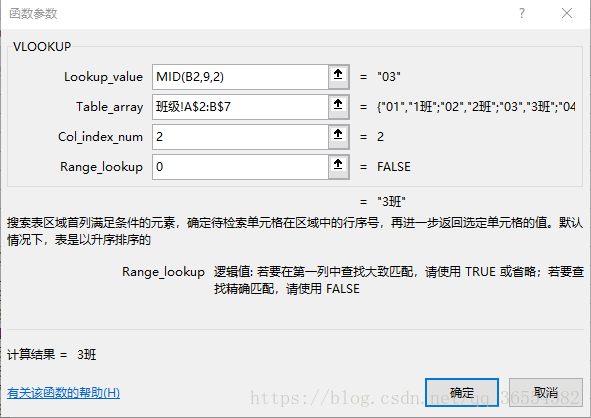Image resolution: width=591 pixels, height=418 pixels.
Task: Cancel the dialog using 取消 button
Action: [x=545, y=392]
